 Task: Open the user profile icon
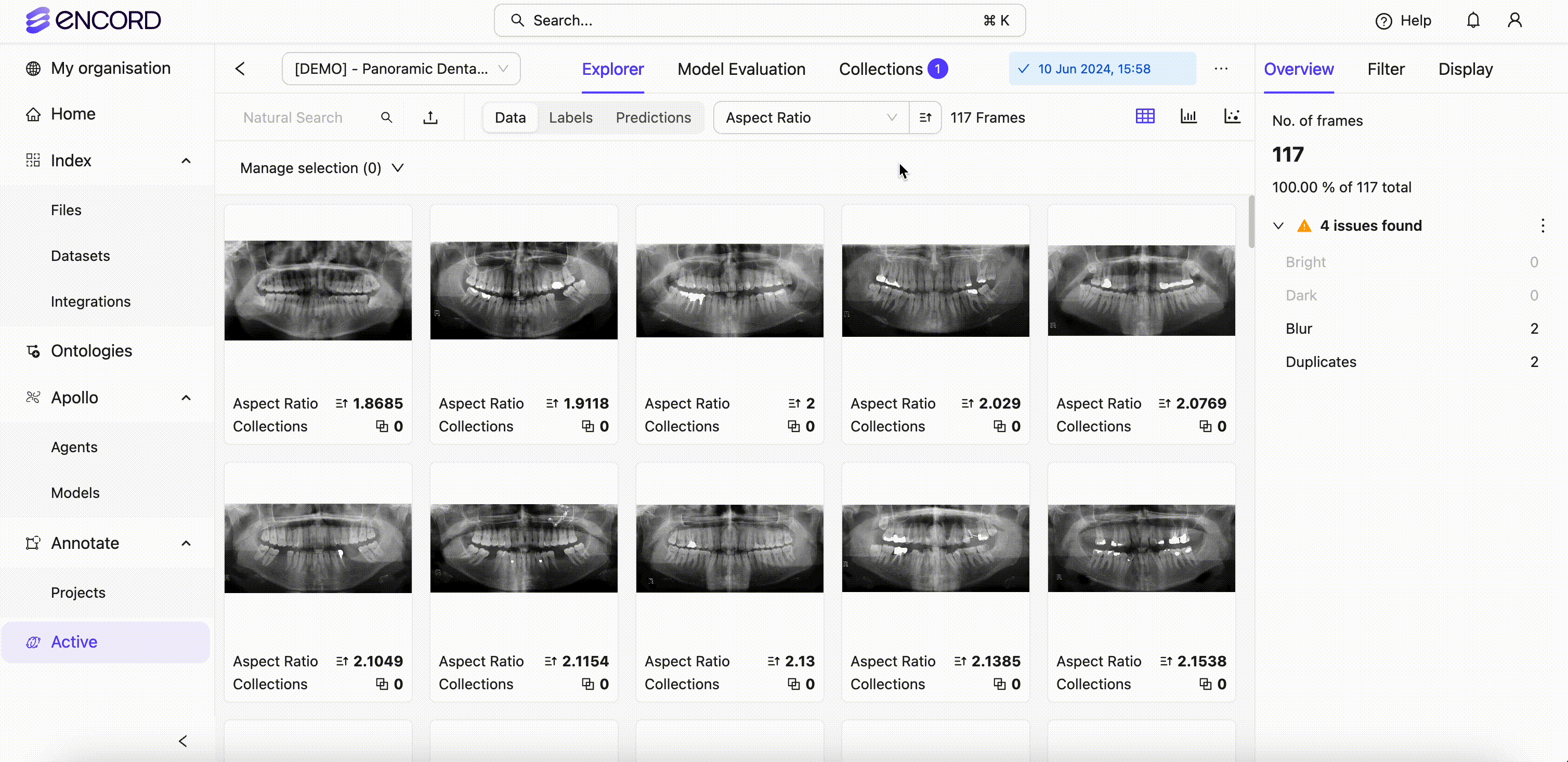pyautogui.click(x=1514, y=21)
